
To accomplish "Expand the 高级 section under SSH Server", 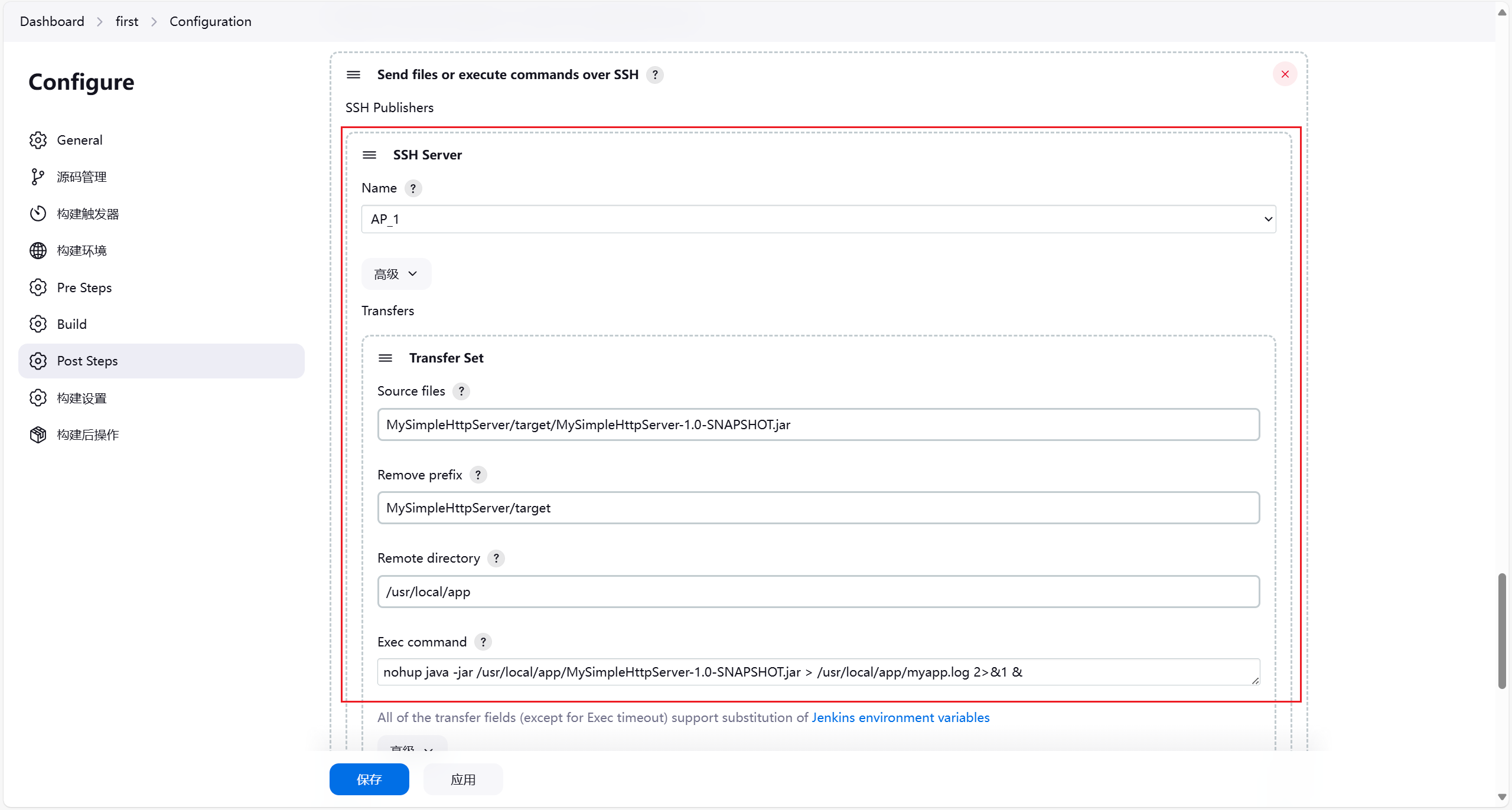I will [x=396, y=274].
